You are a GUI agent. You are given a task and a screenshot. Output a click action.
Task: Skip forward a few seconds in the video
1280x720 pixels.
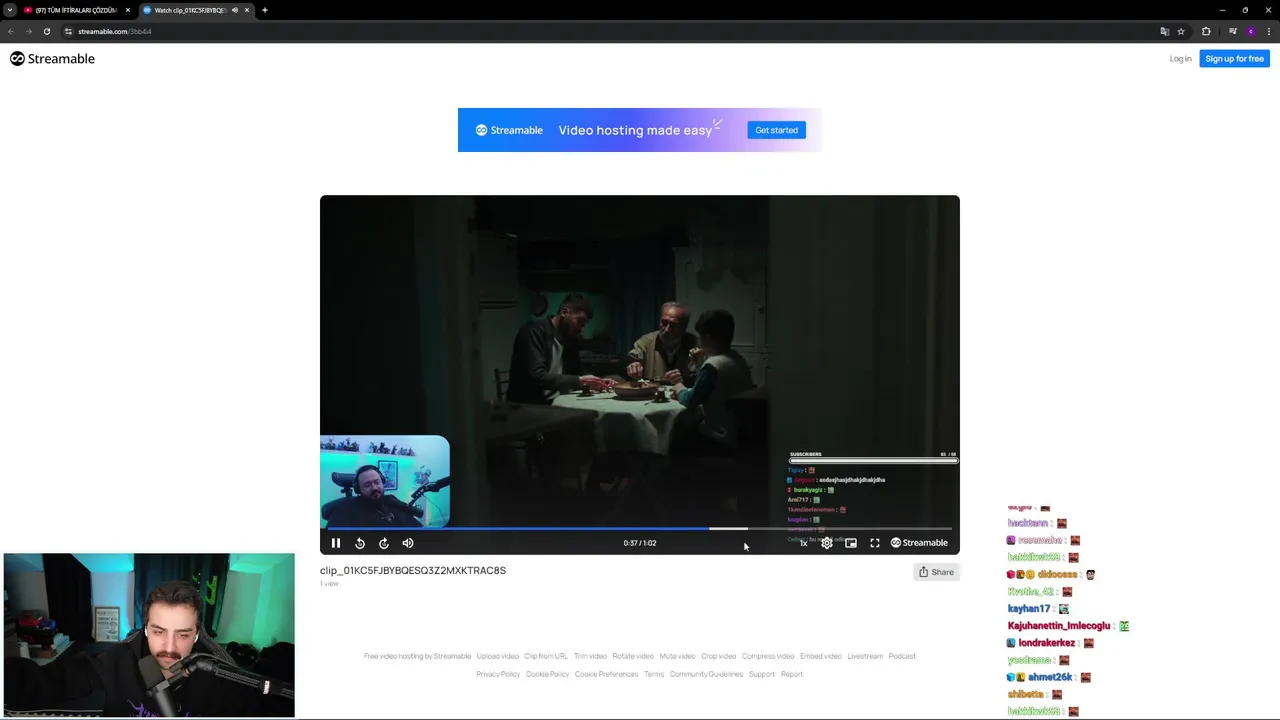(x=384, y=543)
